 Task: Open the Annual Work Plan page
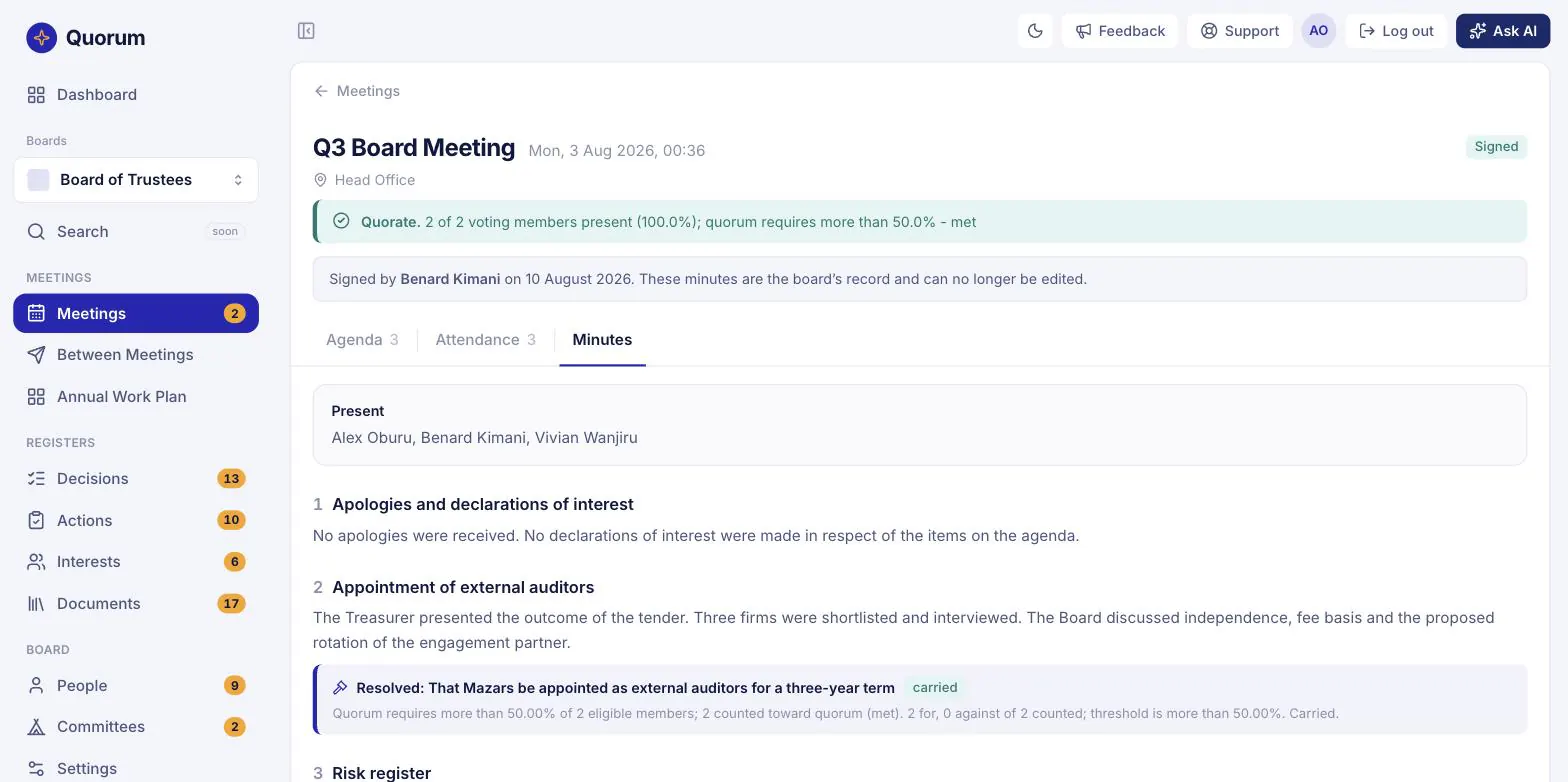point(136,397)
